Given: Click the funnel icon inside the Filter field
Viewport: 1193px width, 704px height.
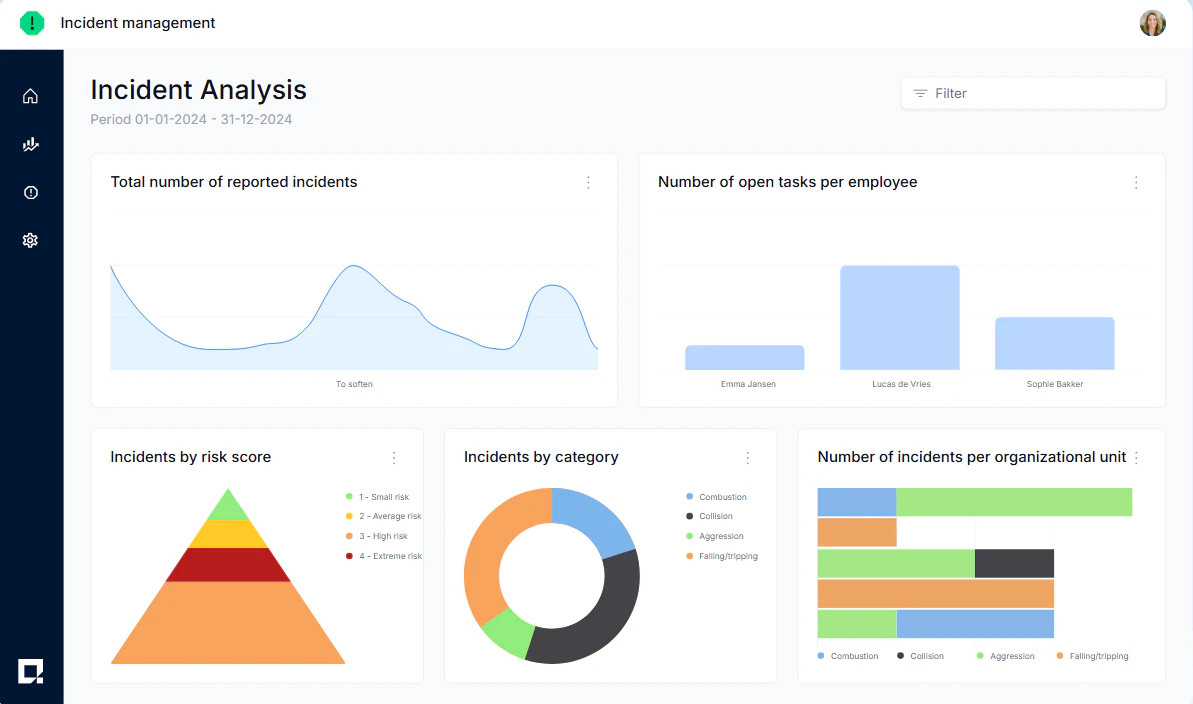Looking at the screenshot, I should (x=919, y=93).
